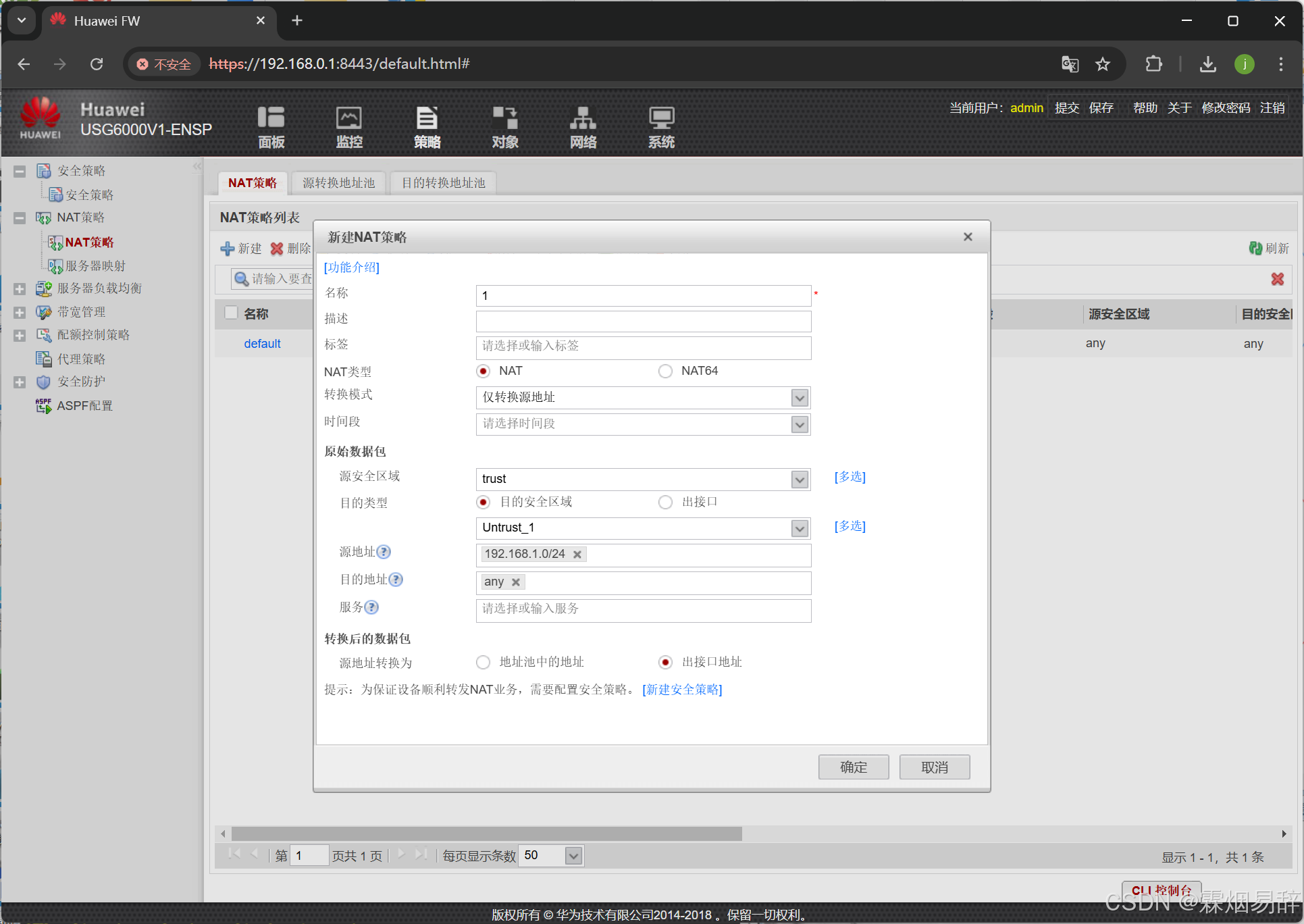Open the 转换模式 dropdown
This screenshot has height=924, width=1304.
[800, 398]
